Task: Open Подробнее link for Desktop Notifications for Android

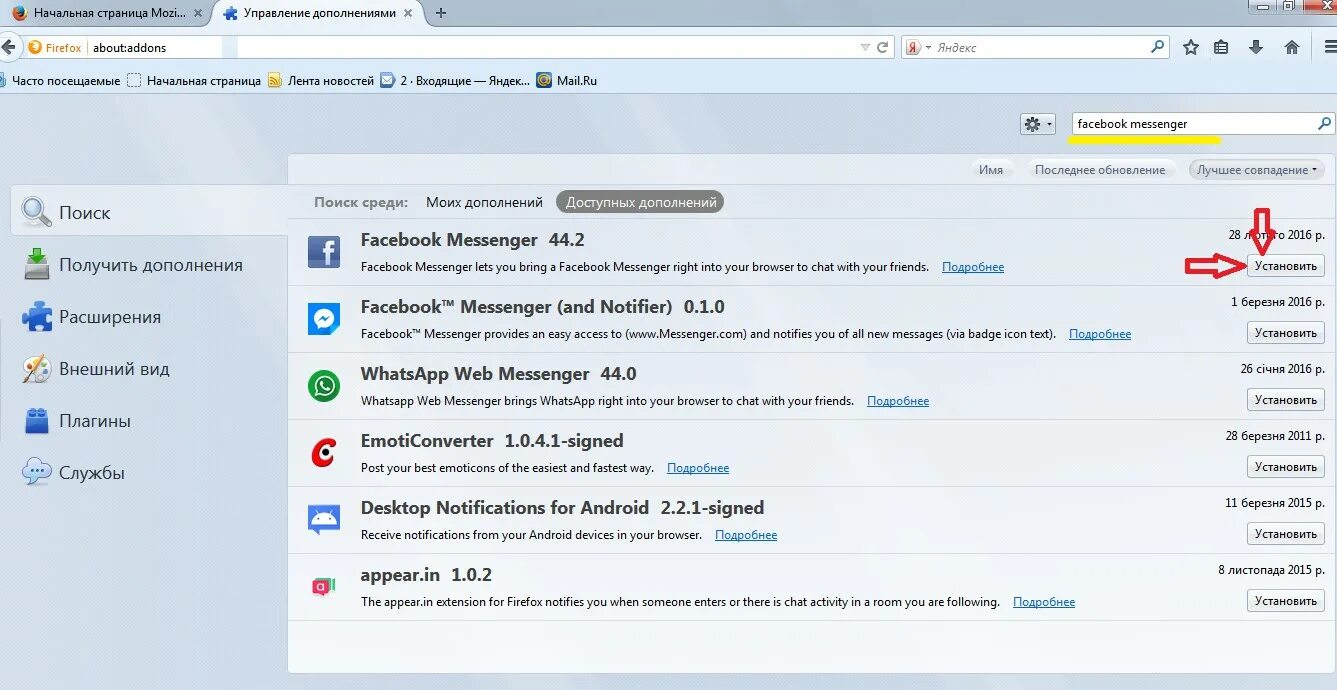Action: [746, 535]
